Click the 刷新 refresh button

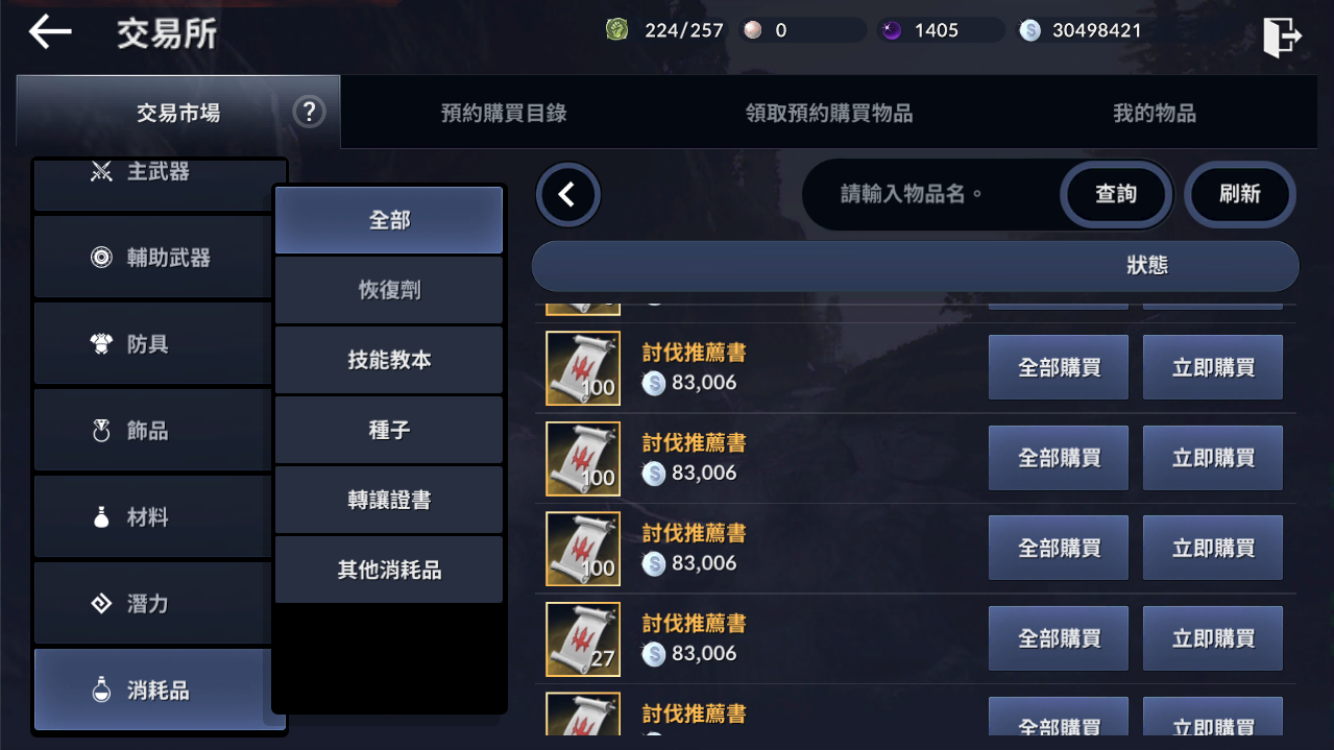[1240, 194]
